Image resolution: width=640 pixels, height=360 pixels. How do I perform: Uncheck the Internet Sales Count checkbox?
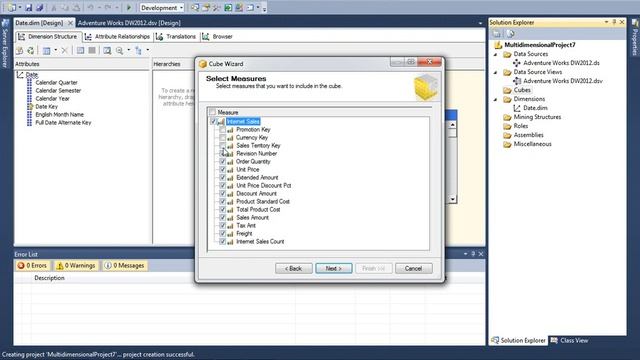[222, 242]
